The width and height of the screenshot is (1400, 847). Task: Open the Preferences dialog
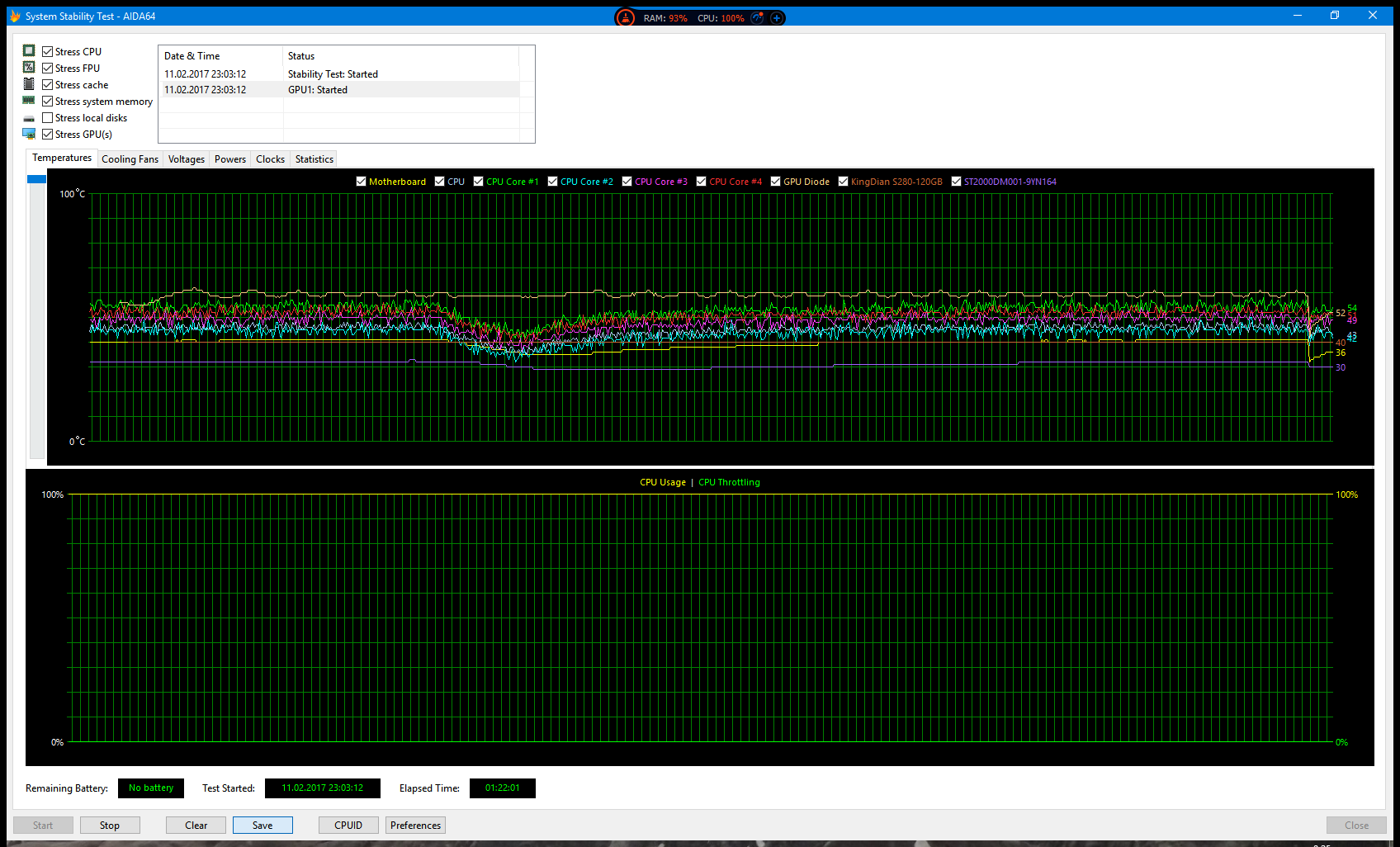tap(415, 825)
